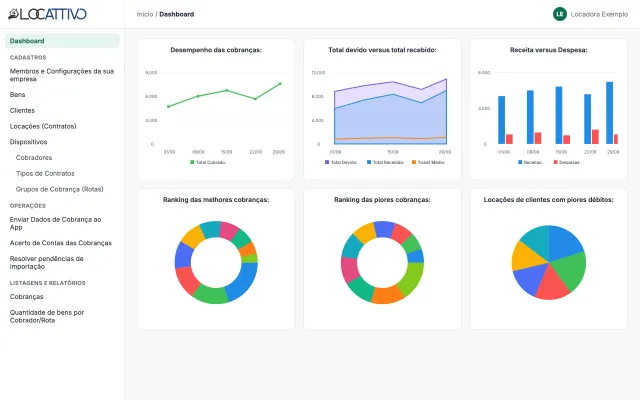Viewport: 640px width, 400px height.
Task: Click Dashboard breadcrumb text
Action: click(177, 14)
